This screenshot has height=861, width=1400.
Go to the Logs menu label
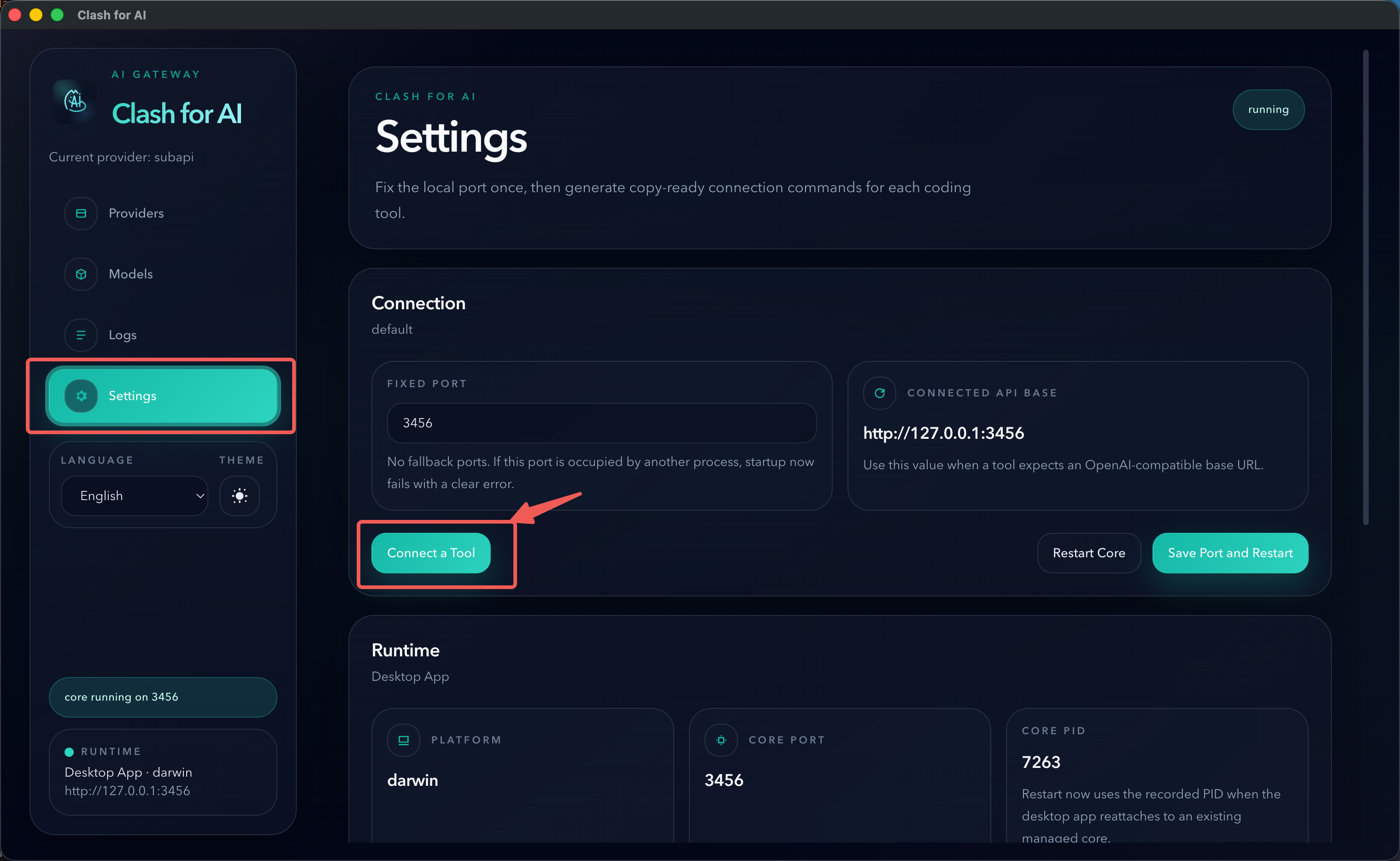point(123,335)
